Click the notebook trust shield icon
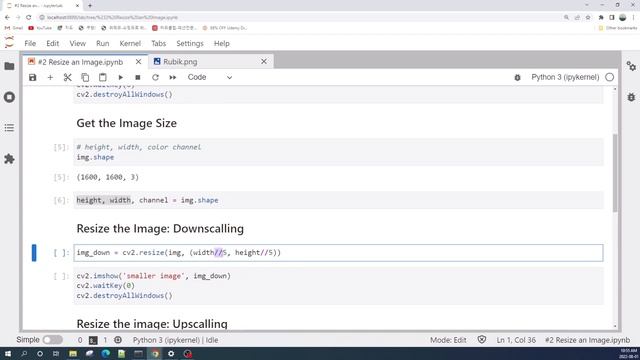This screenshot has height=360, width=640. click(x=482, y=340)
